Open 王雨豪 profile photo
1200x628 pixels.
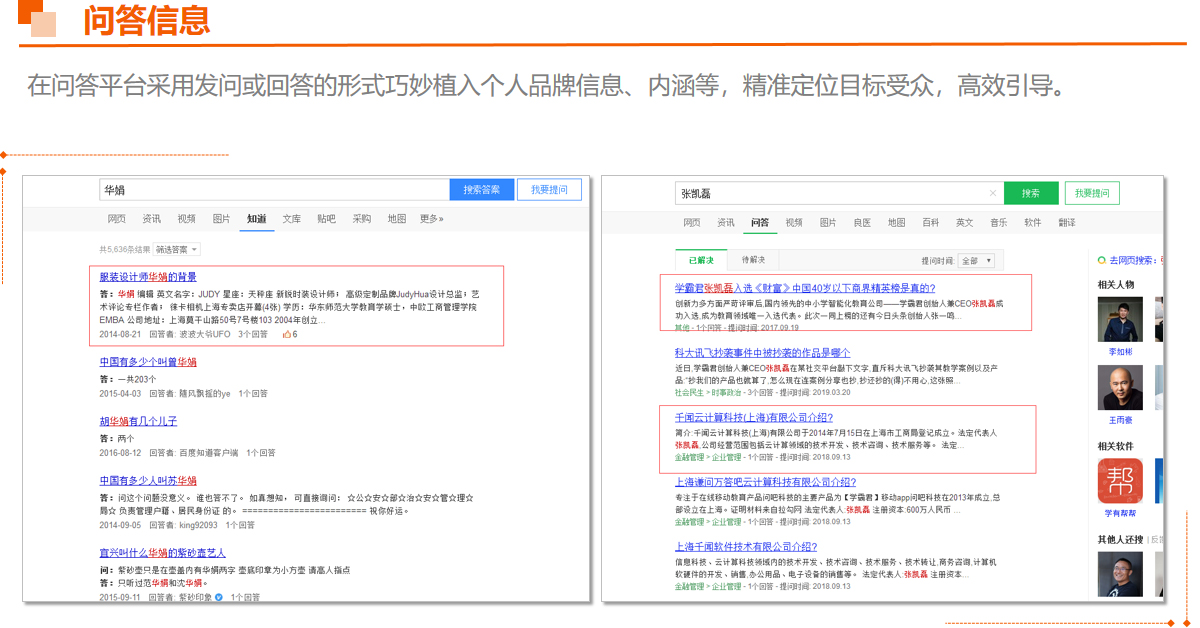(x=1120, y=388)
